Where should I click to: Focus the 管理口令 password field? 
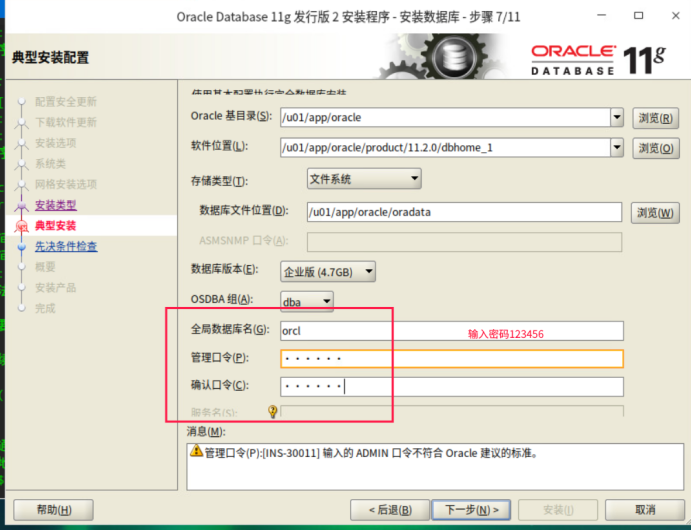click(452, 359)
